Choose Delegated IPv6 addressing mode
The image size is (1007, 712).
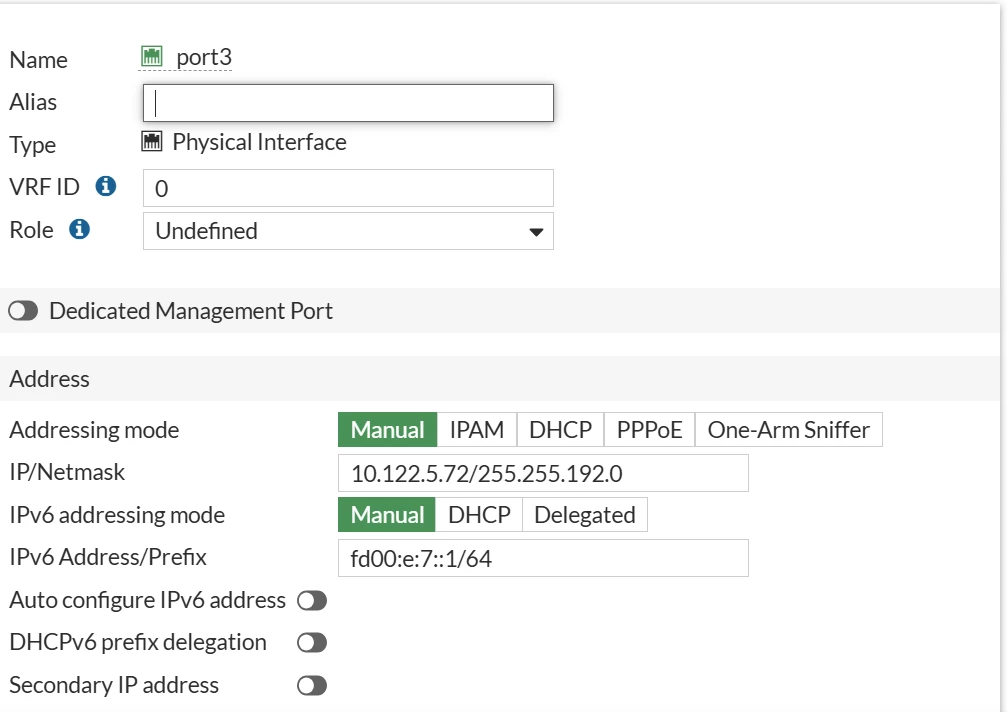pyautogui.click(x=585, y=515)
